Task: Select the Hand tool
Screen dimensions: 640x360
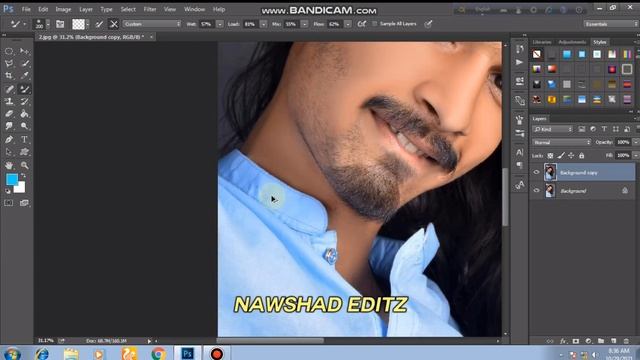Action: coord(9,165)
